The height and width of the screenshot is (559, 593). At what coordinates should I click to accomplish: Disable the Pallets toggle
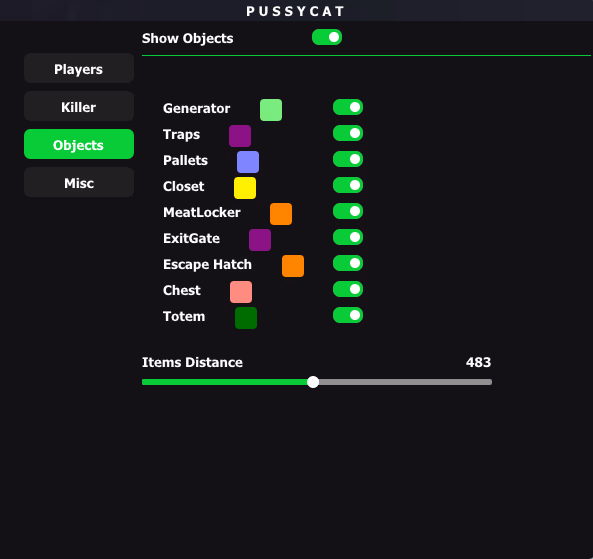click(348, 159)
